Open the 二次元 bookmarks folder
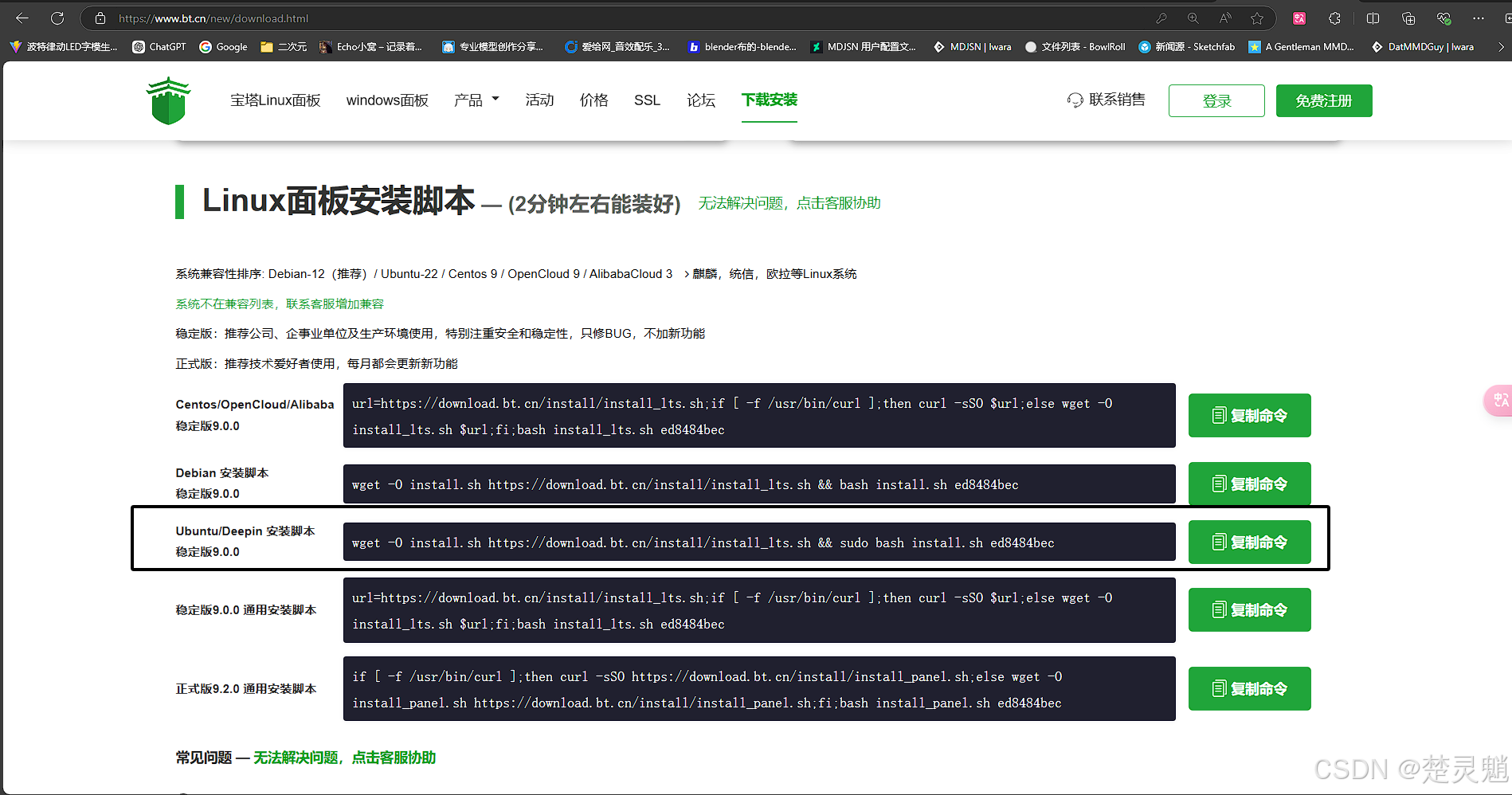 pos(284,47)
